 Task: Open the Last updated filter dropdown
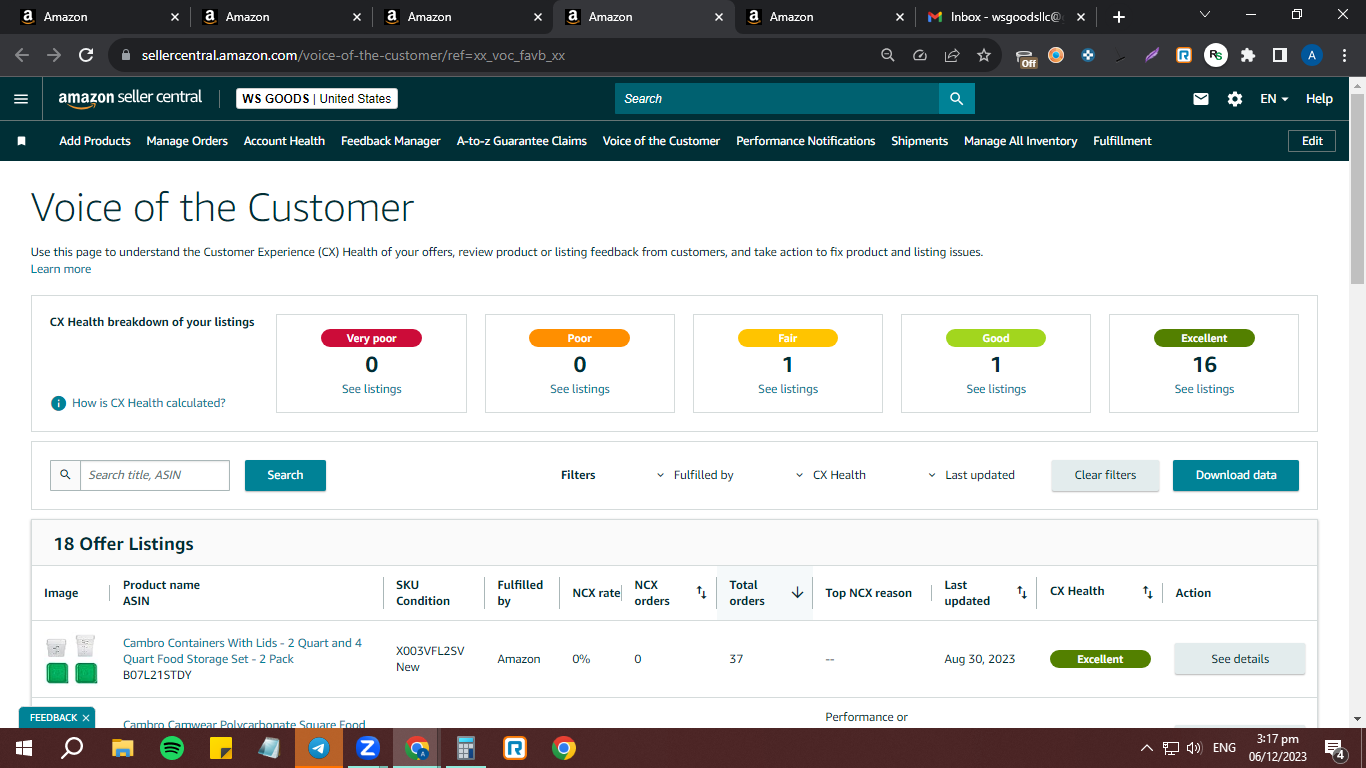(971, 475)
